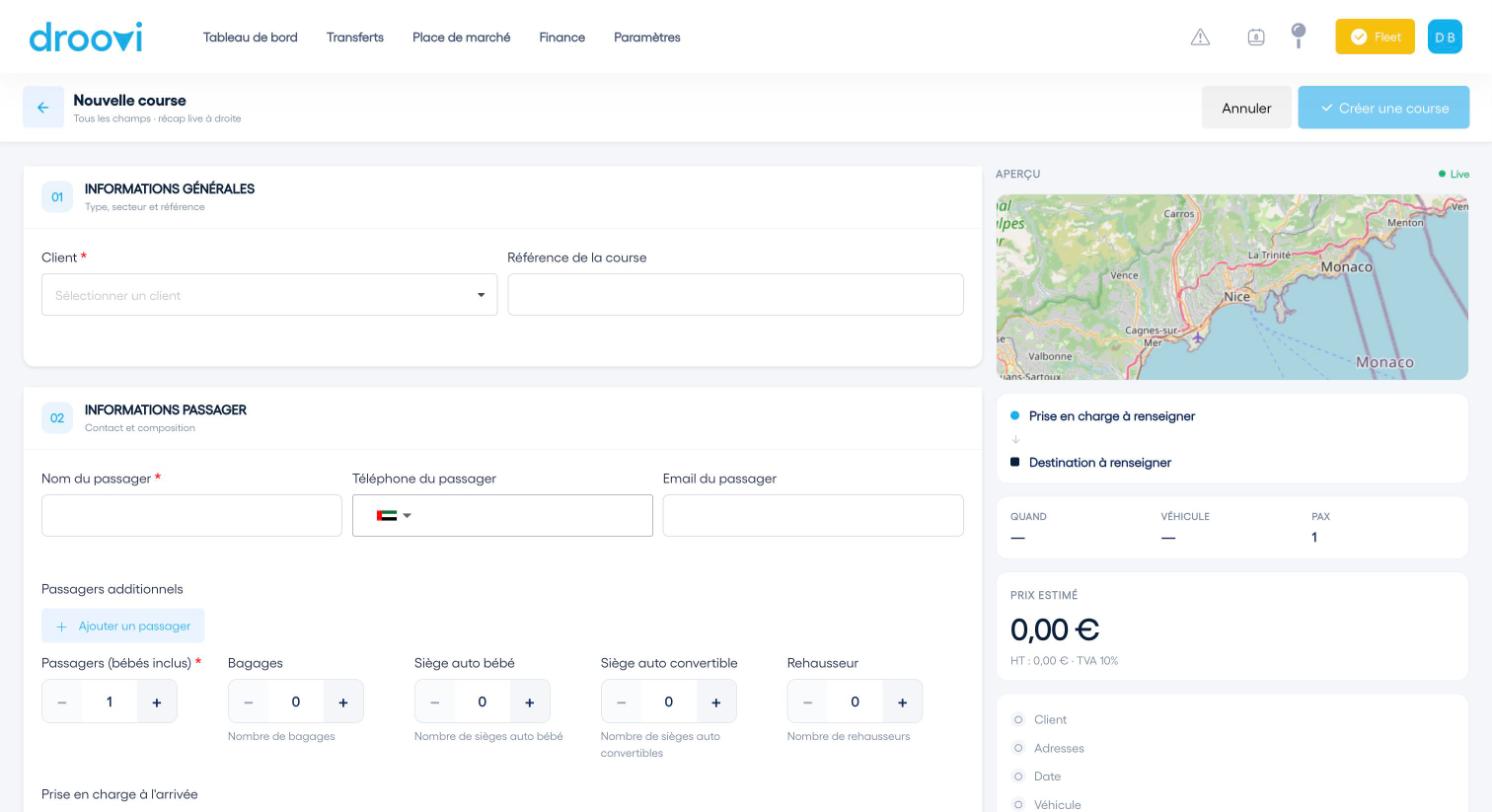Decrease Bagages count with minus
Screen dimensions: 1492x812
coord(249,702)
